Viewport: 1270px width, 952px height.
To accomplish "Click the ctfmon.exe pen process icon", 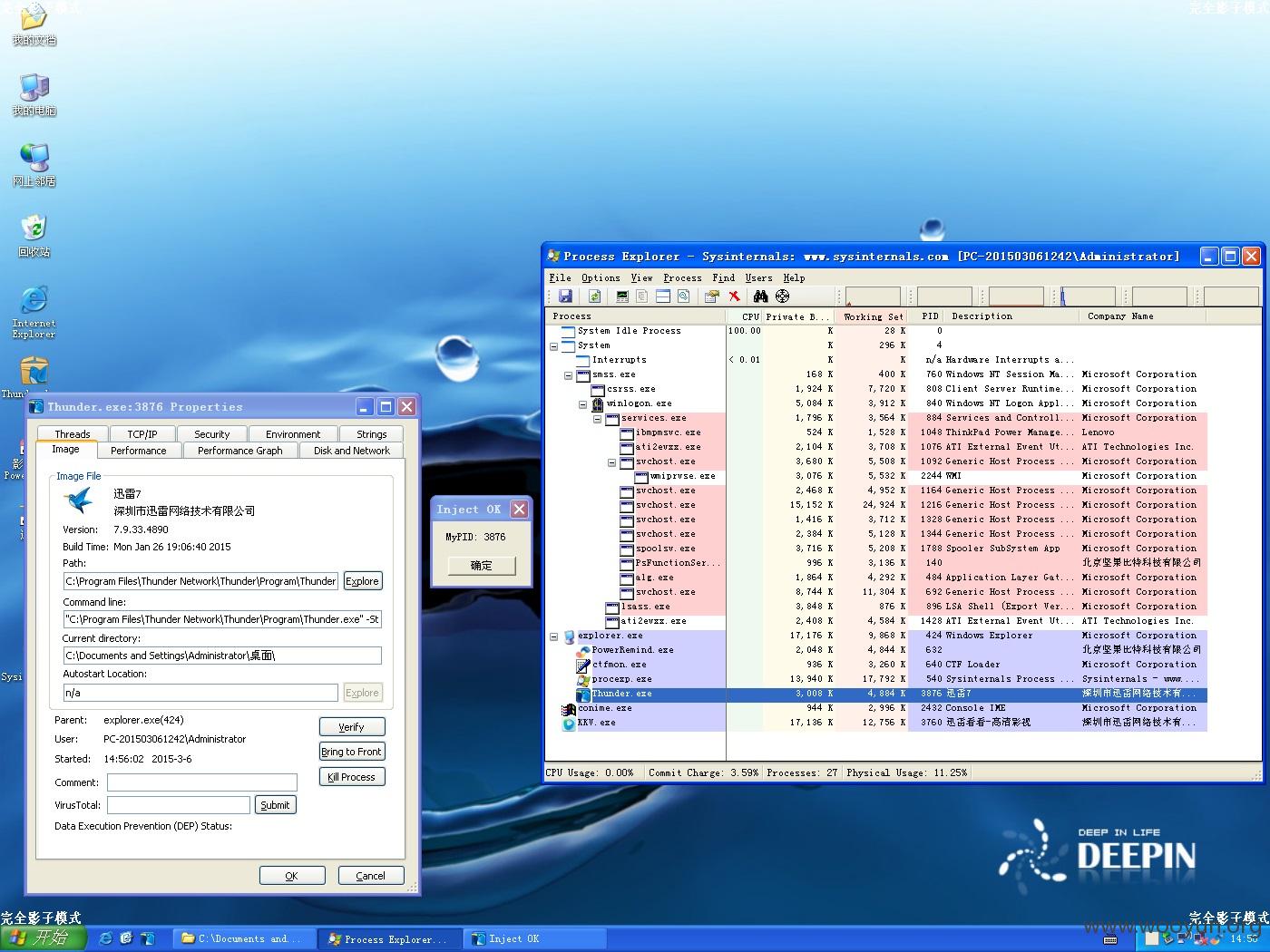I will [584, 665].
